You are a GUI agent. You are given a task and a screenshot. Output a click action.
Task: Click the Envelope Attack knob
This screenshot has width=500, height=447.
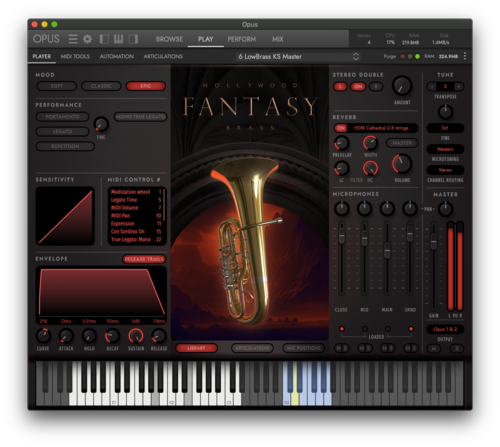(x=66, y=336)
